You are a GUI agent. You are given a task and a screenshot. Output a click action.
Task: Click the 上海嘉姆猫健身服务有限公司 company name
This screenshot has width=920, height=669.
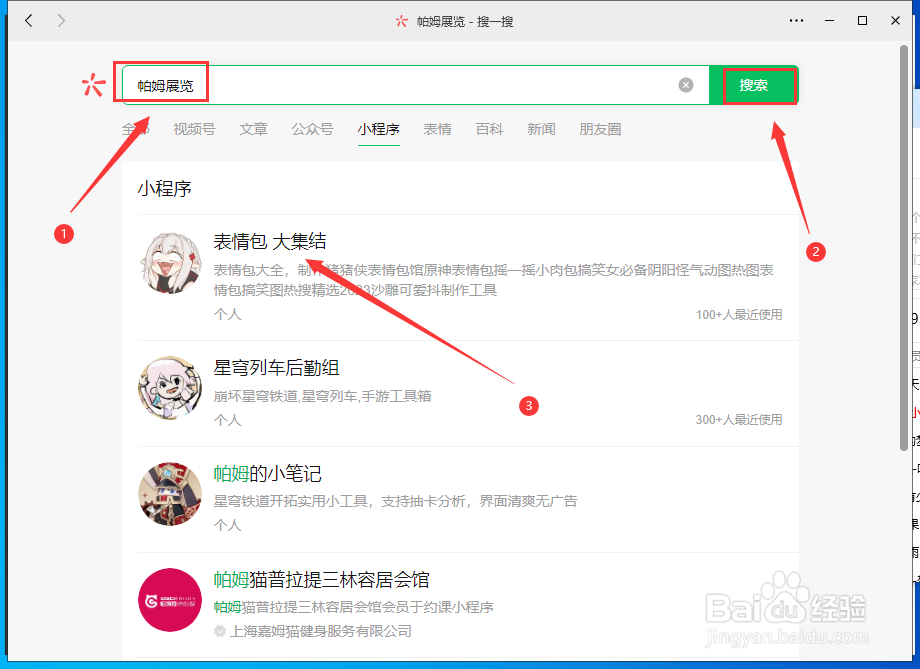pyautogui.click(x=320, y=631)
